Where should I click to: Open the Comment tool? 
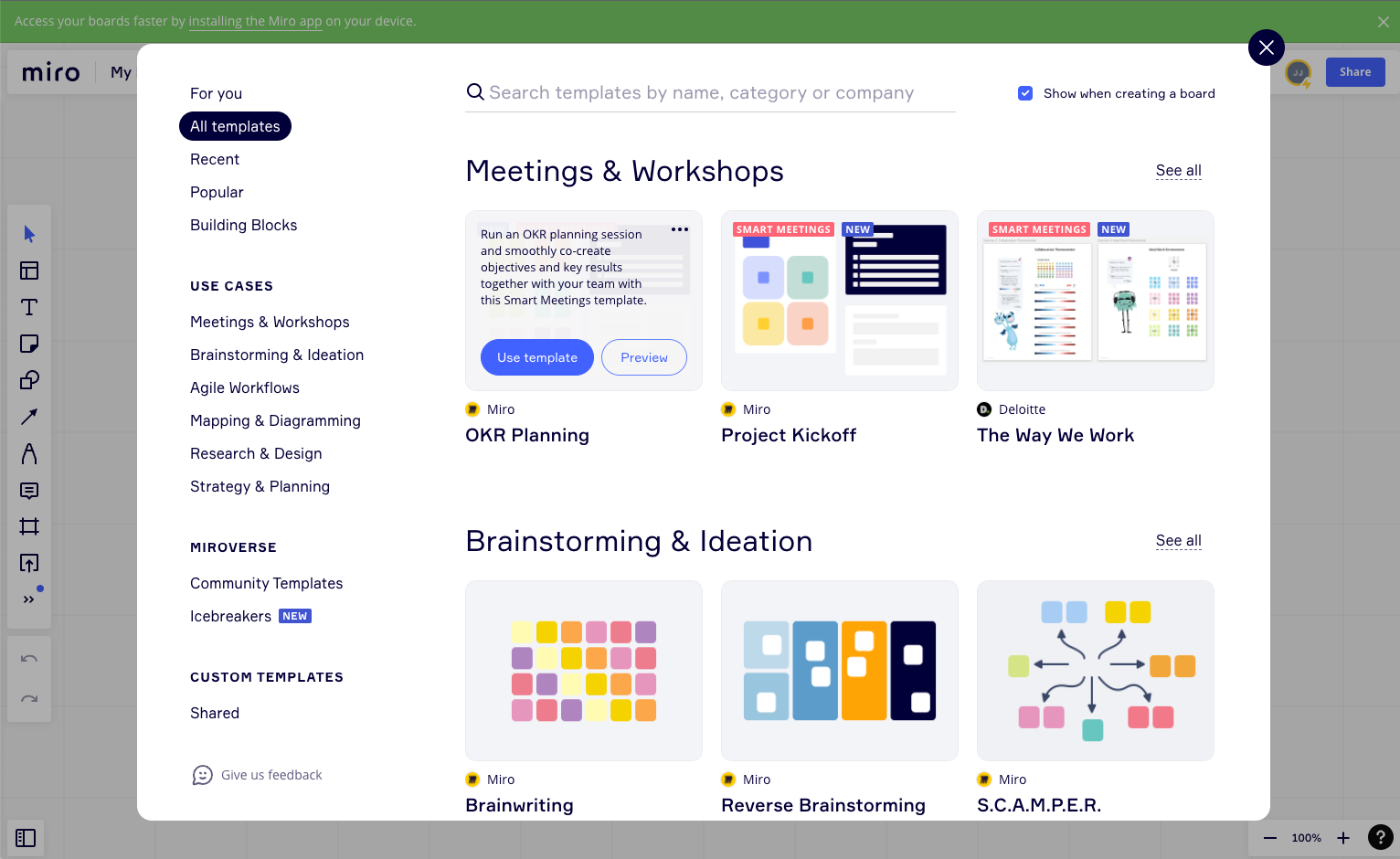(x=29, y=491)
